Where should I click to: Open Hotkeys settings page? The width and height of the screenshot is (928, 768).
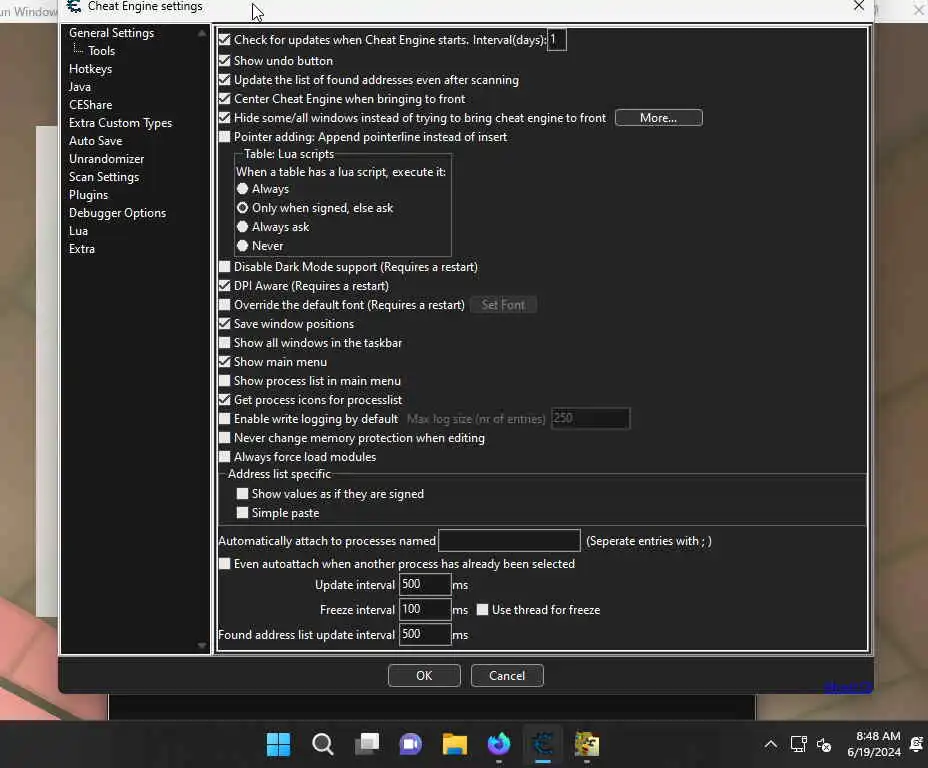(x=90, y=69)
